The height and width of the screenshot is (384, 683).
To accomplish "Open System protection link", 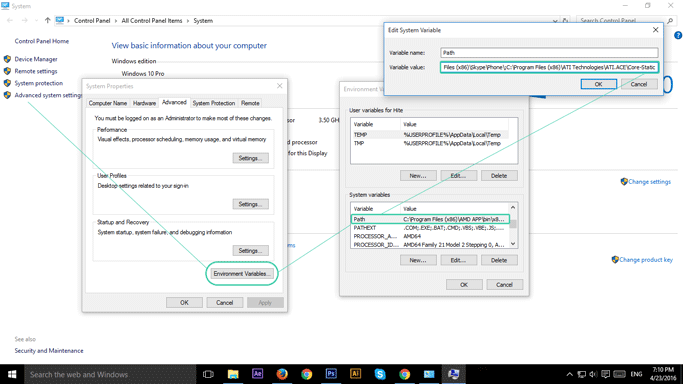I will pyautogui.click(x=39, y=83).
